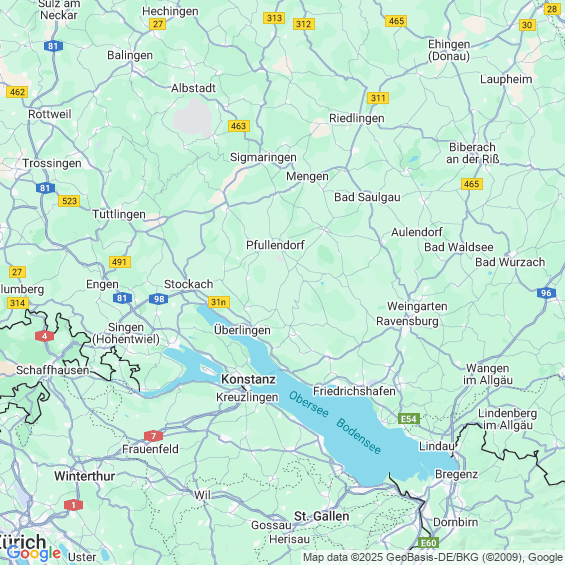Click the 463 road shield near Sigmaringen

[239, 126]
